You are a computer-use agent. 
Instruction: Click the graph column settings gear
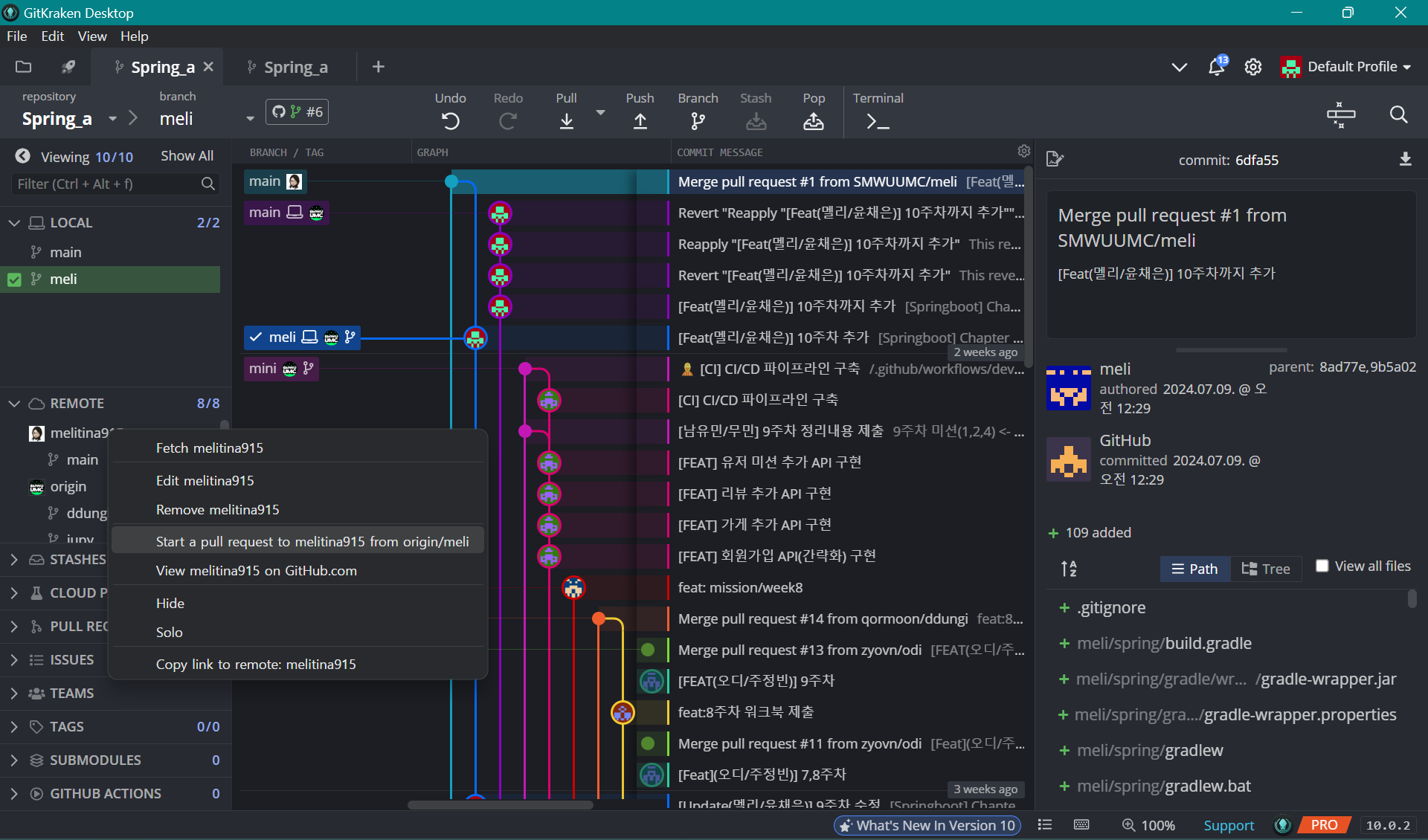[x=1024, y=152]
